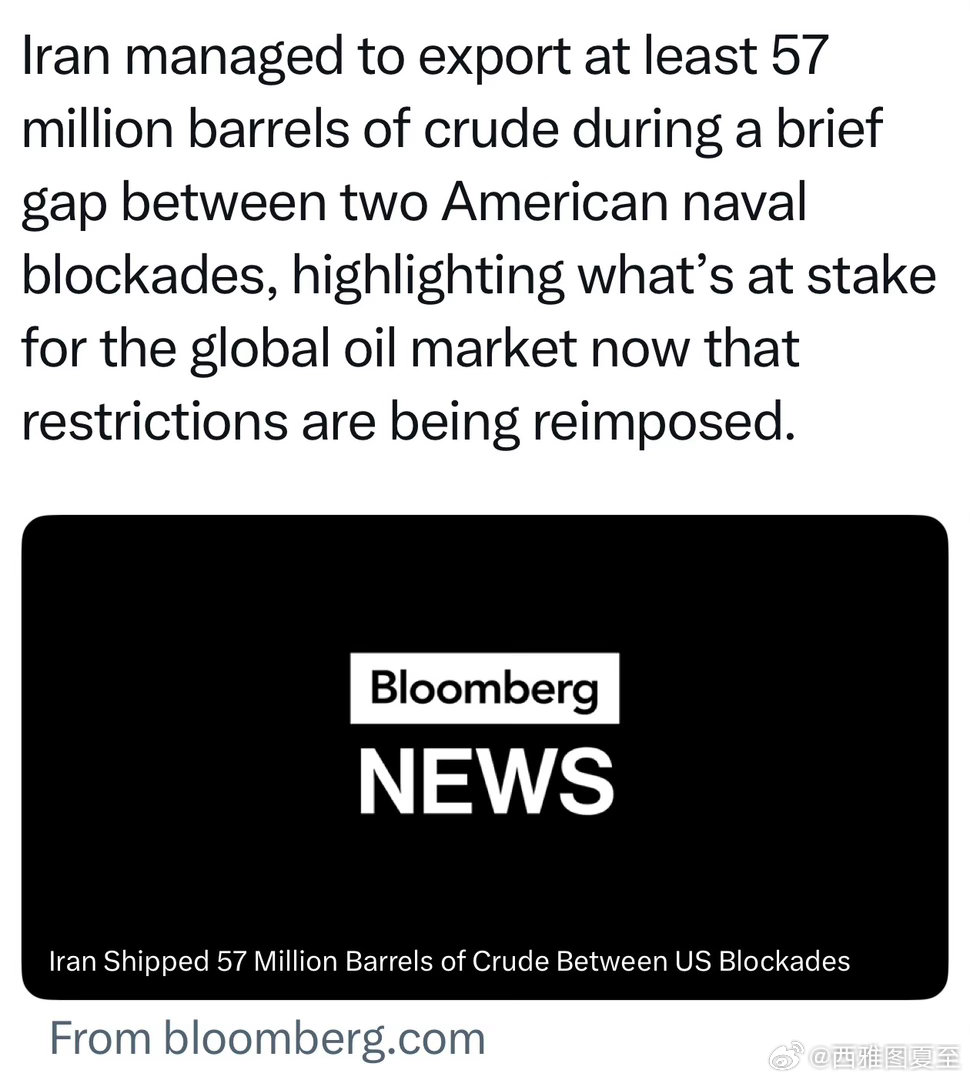Click 'million barrels of crude' text line
Screen dimensions: 970x1080
[x=452, y=129]
